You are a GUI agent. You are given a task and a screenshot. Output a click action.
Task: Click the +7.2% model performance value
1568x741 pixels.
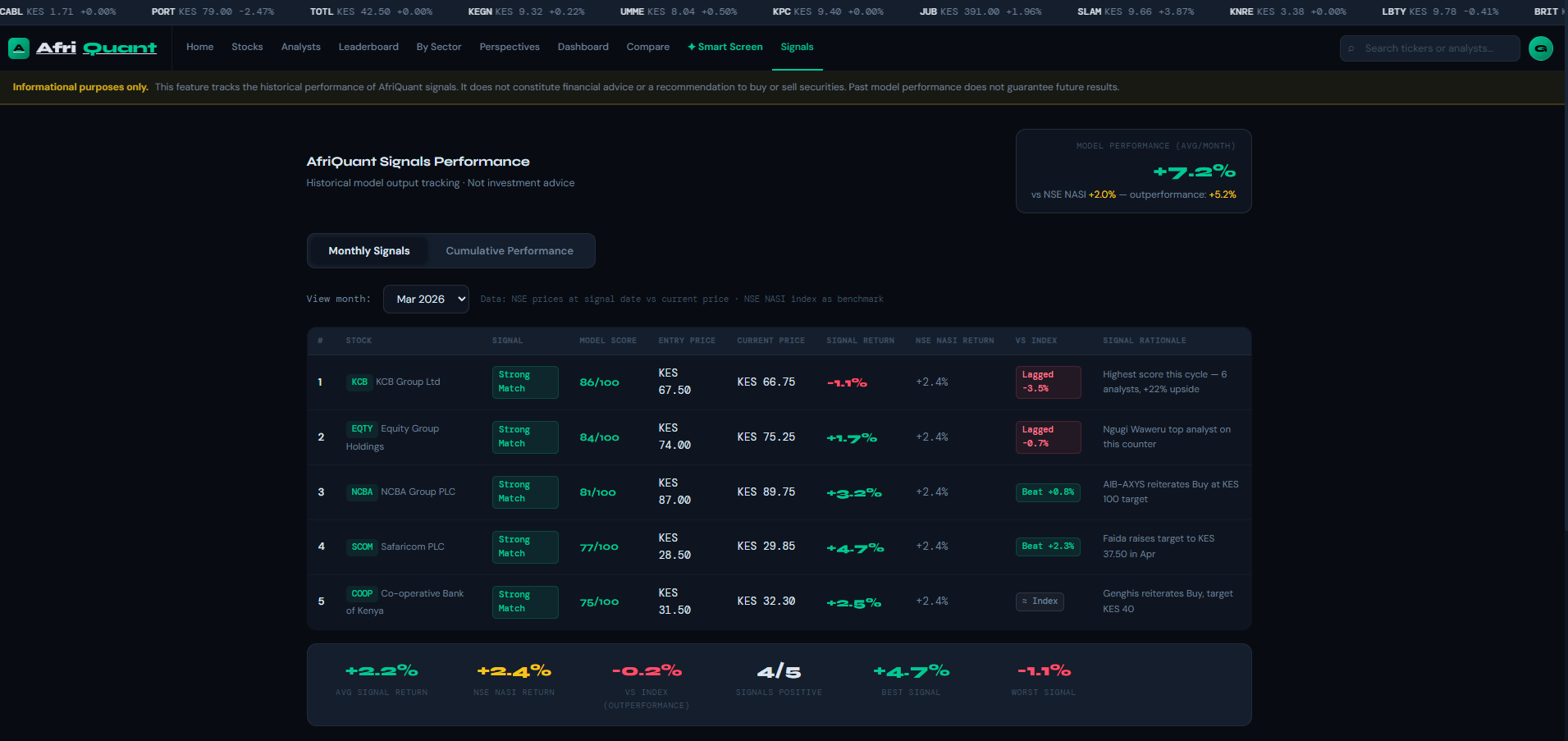(x=1194, y=172)
